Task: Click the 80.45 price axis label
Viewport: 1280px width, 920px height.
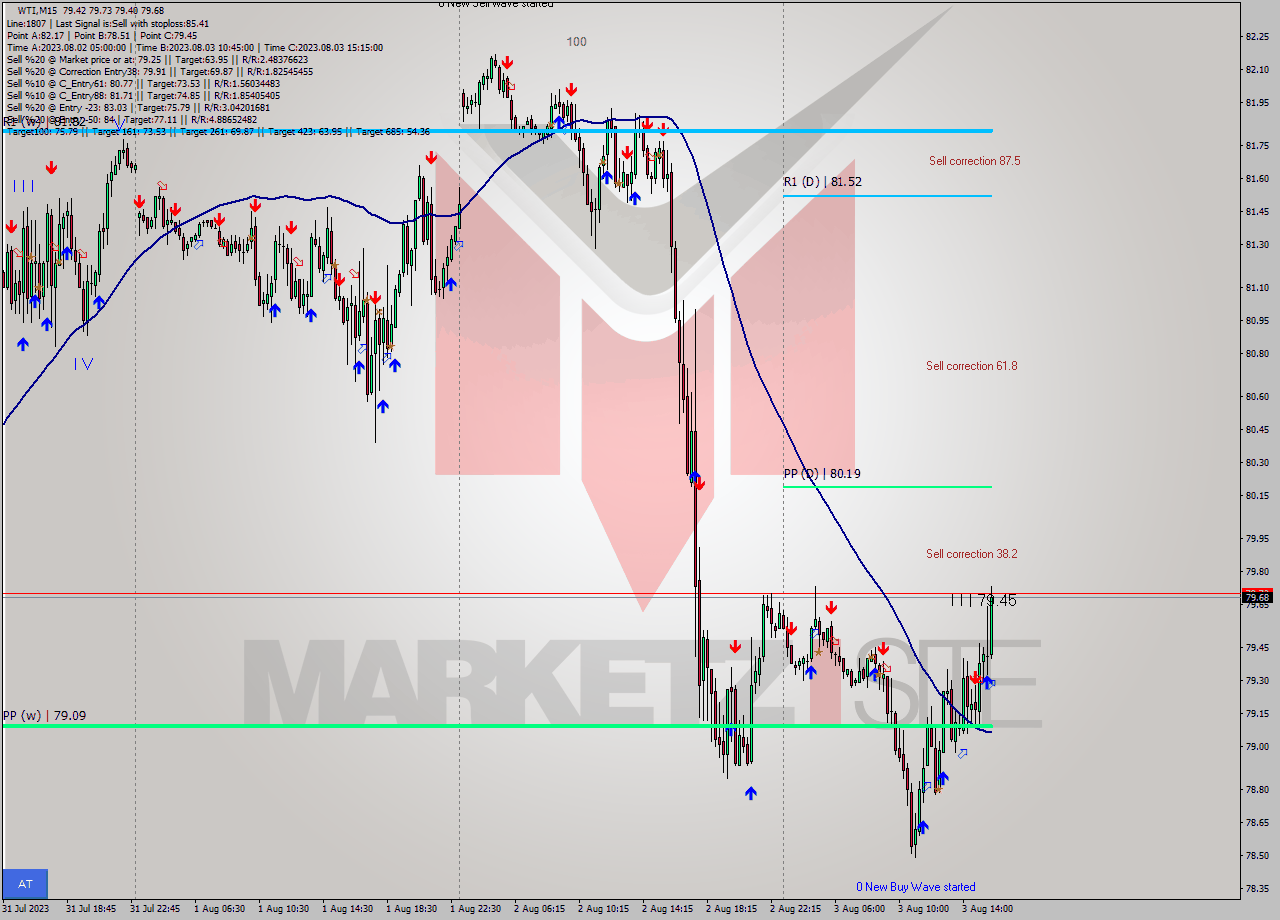Action: pyautogui.click(x=1257, y=429)
